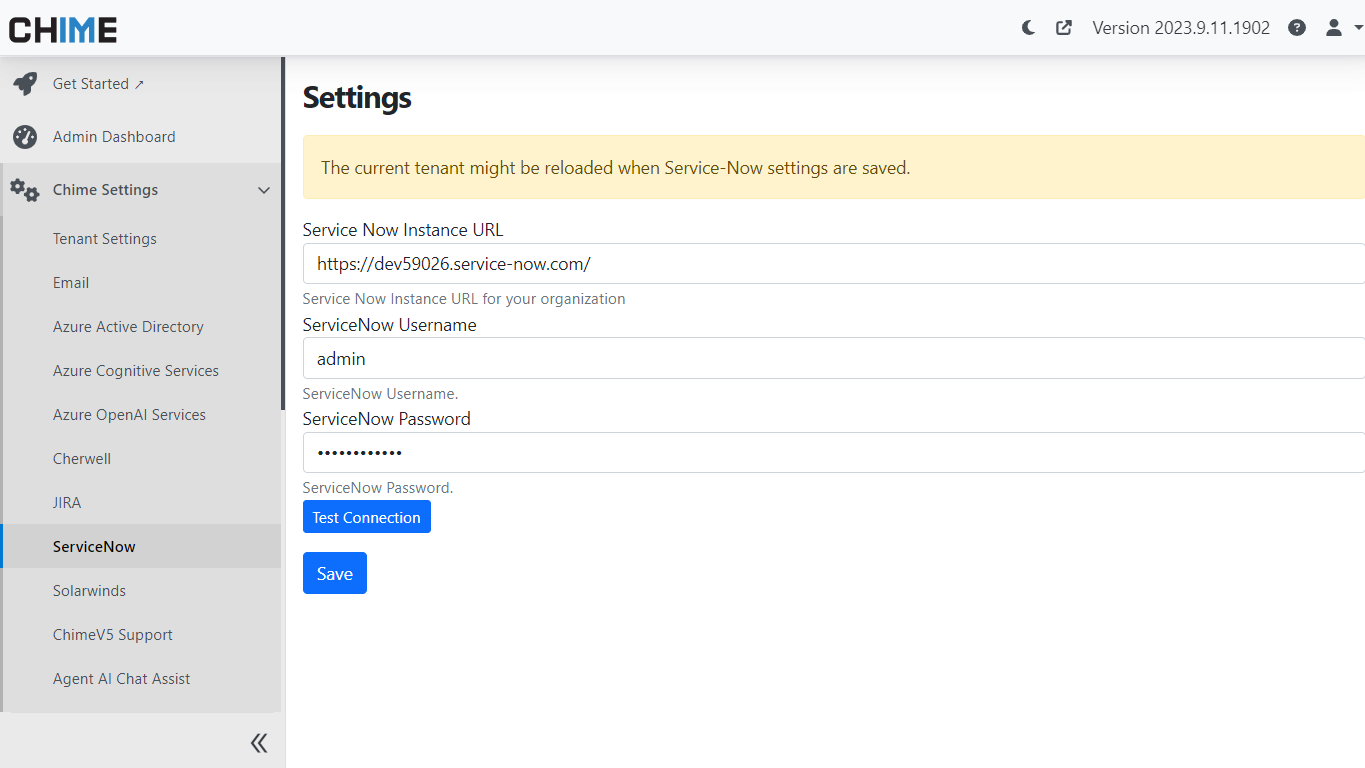Click the Service Now Instance URL field
This screenshot has width=1365, height=768.
[834, 264]
